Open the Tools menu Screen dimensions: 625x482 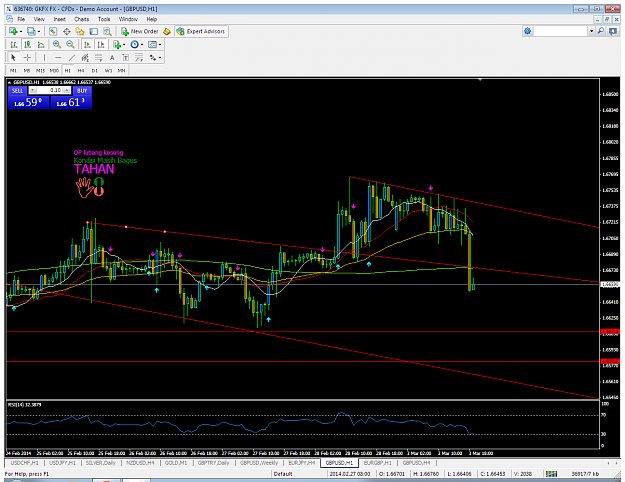coord(104,19)
